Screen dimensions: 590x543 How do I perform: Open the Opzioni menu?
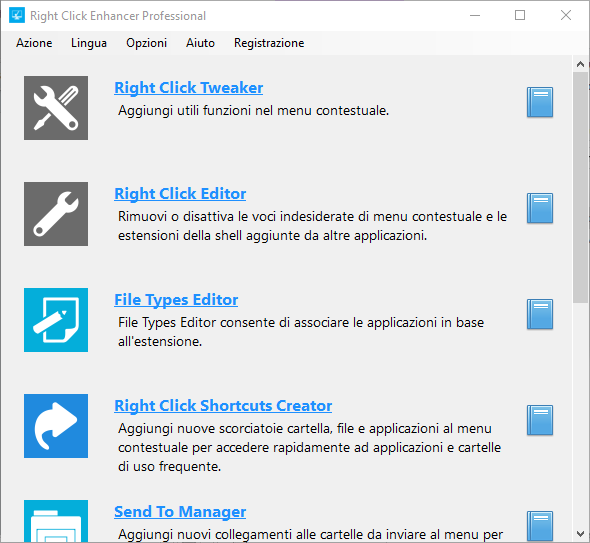(146, 43)
